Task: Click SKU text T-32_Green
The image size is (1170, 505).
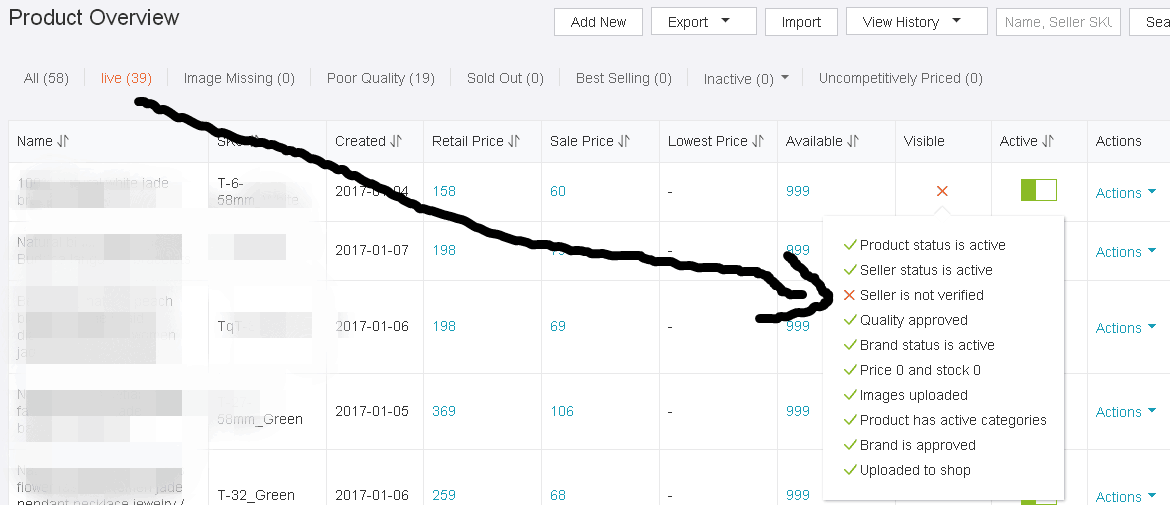Action: click(x=256, y=495)
